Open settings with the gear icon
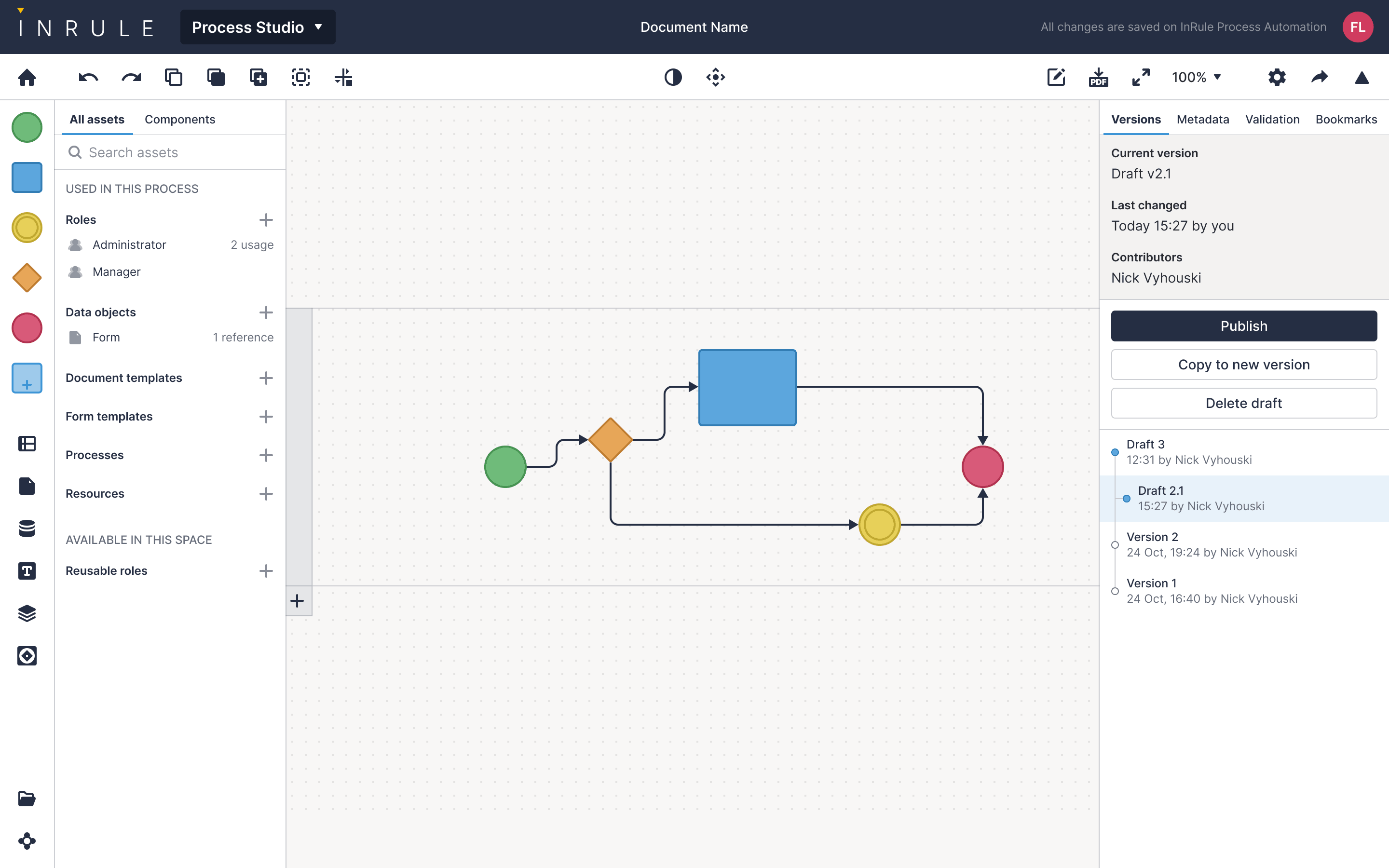The width and height of the screenshot is (1389, 868). tap(1277, 77)
